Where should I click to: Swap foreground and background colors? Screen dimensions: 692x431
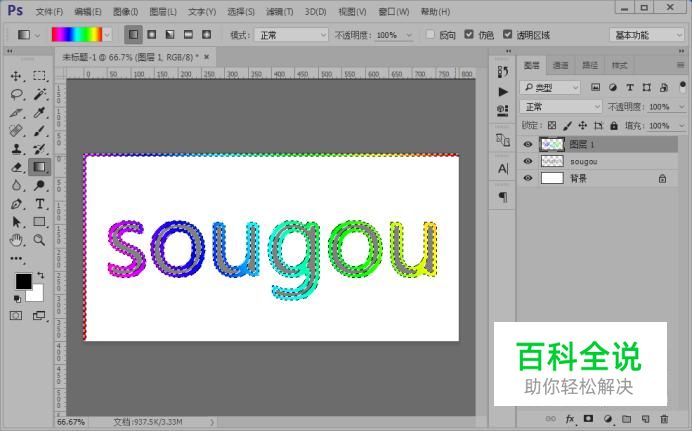pyautogui.click(x=41, y=275)
